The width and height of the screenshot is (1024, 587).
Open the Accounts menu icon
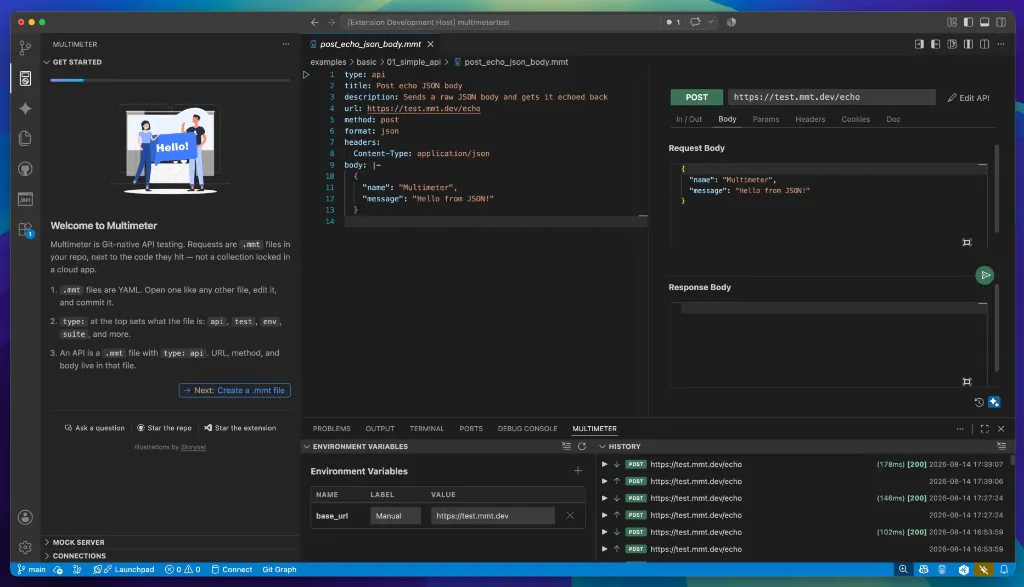pos(25,517)
